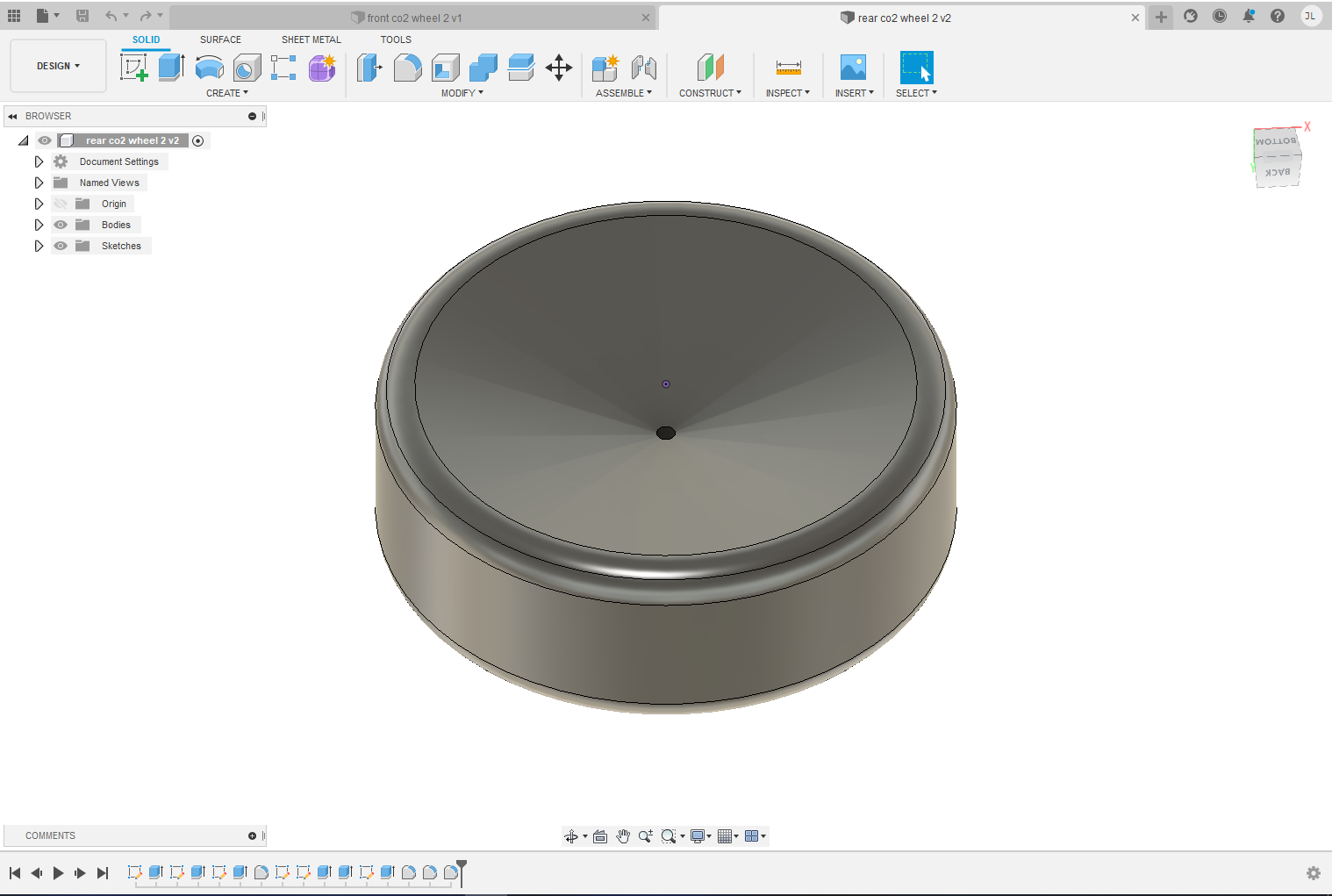The width and height of the screenshot is (1332, 896).
Task: Save the document with the save icon
Action: (x=82, y=16)
